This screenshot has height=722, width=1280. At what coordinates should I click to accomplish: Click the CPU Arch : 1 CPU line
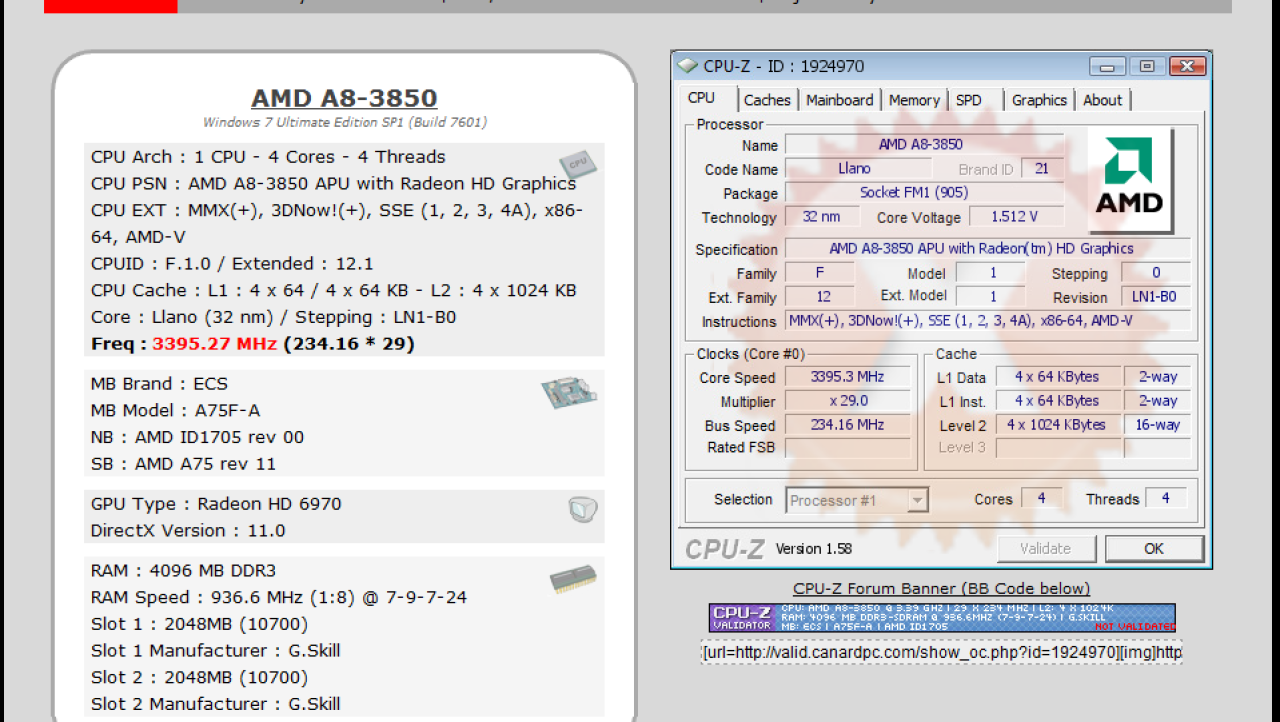[x=268, y=157]
